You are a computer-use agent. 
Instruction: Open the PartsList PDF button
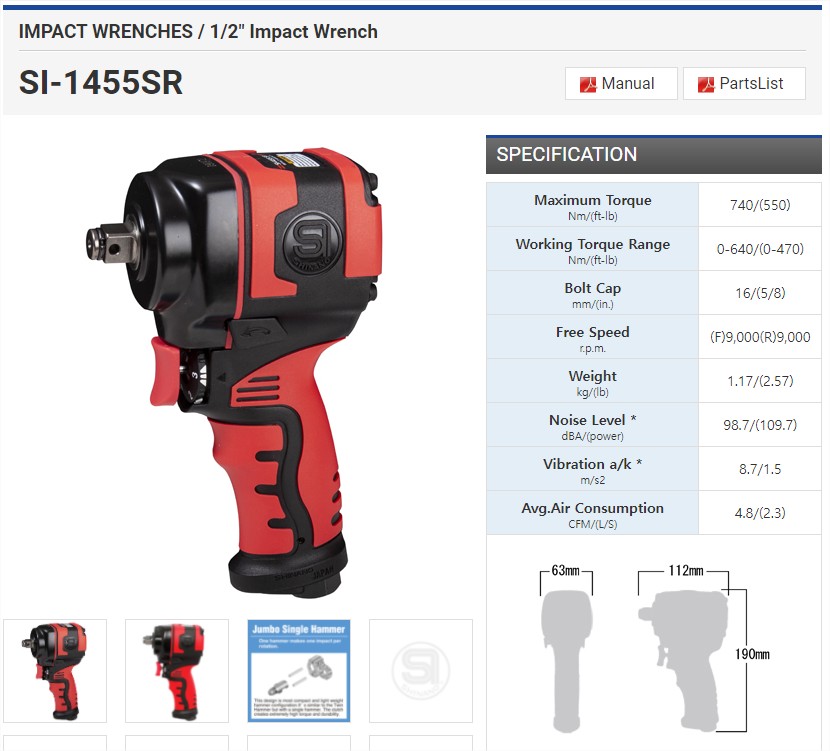[x=744, y=84]
